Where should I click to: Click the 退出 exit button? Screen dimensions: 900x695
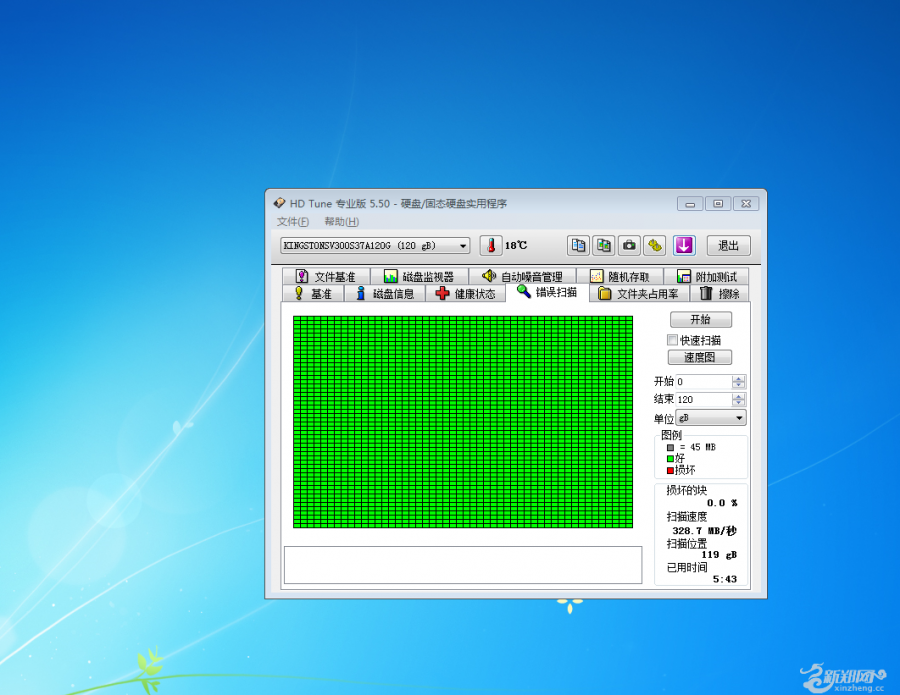(728, 246)
